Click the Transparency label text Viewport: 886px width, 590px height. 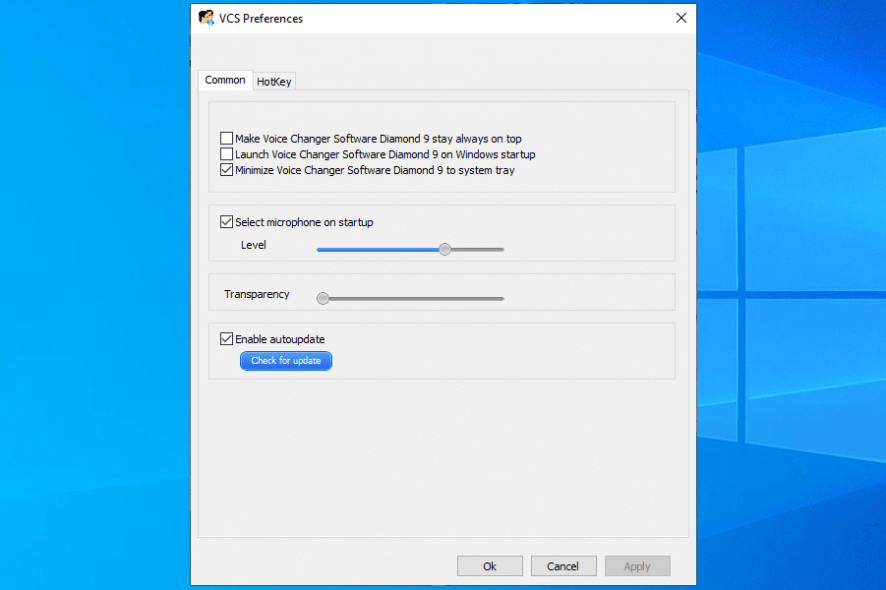[x=257, y=294]
